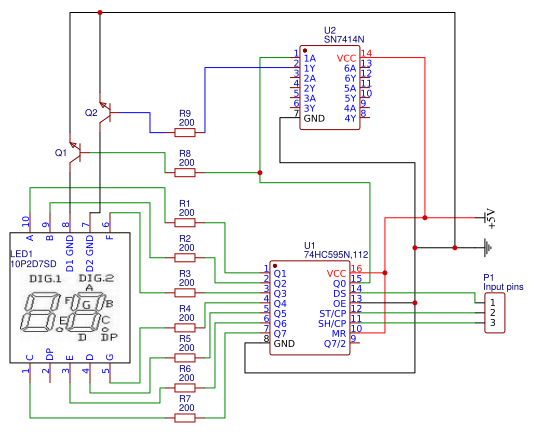
Task: Click the '1A' pin label on U2
Action: click(310, 59)
